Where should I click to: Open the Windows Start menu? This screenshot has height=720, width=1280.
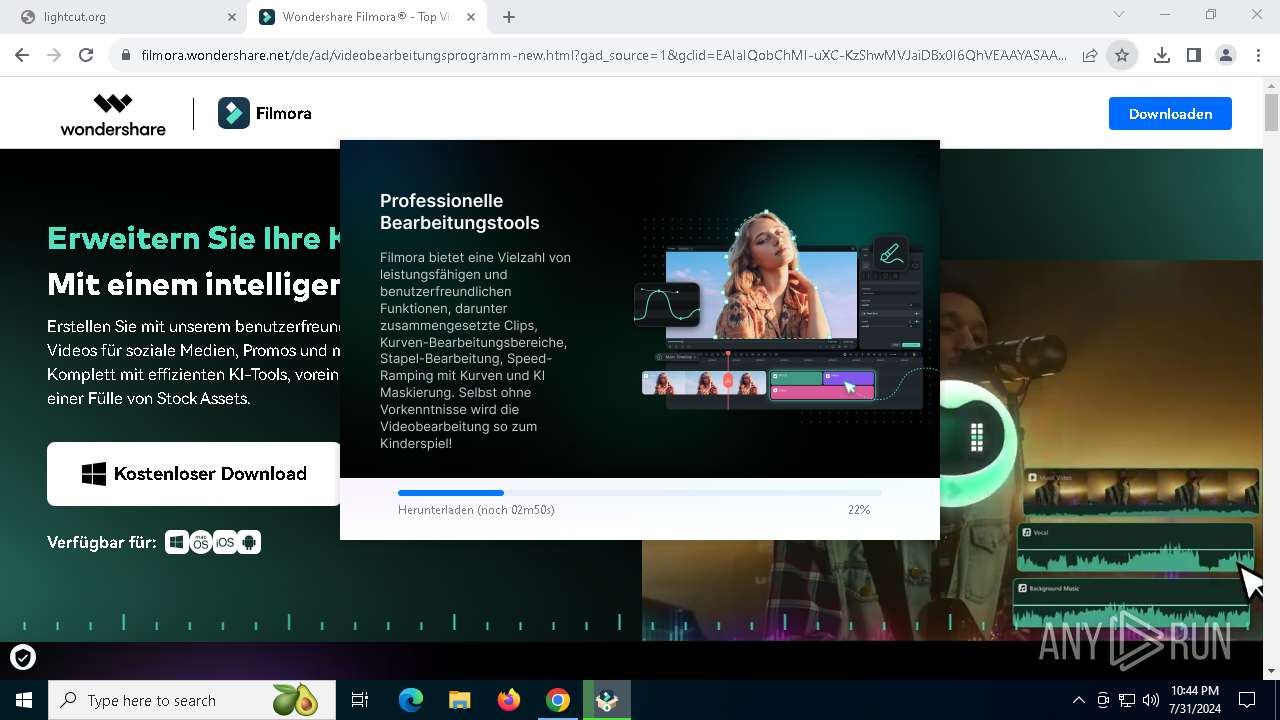tap(24, 700)
